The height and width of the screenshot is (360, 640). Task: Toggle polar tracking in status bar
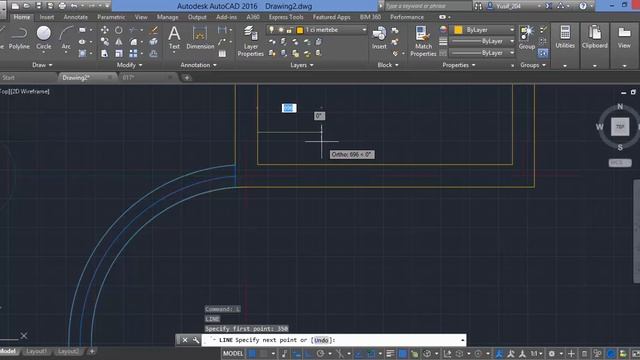pos(321,353)
